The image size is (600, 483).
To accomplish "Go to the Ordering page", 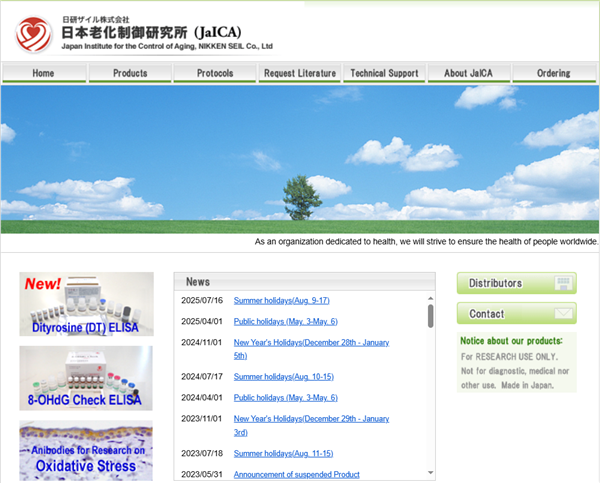I will click(554, 73).
